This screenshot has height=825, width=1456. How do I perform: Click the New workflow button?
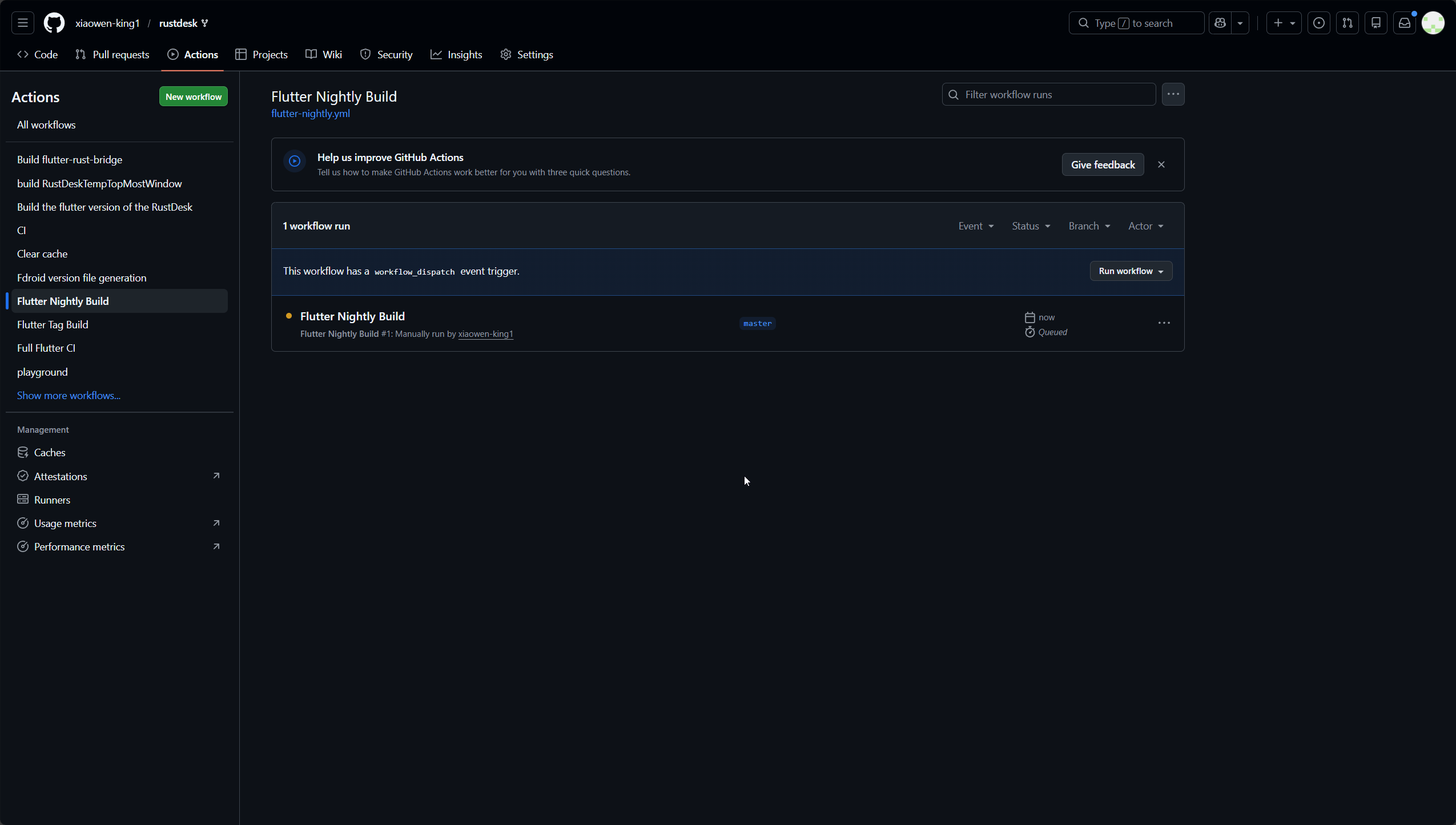193,96
